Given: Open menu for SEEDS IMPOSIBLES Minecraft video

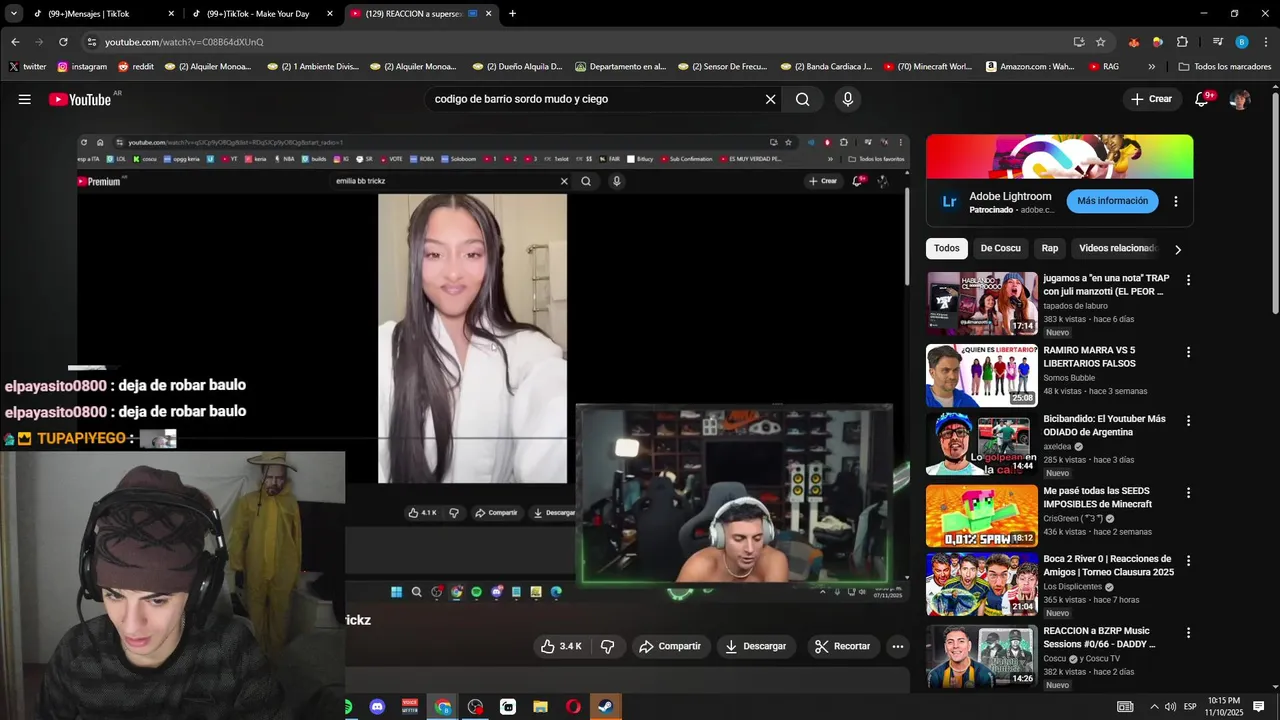Looking at the screenshot, I should tap(1188, 493).
